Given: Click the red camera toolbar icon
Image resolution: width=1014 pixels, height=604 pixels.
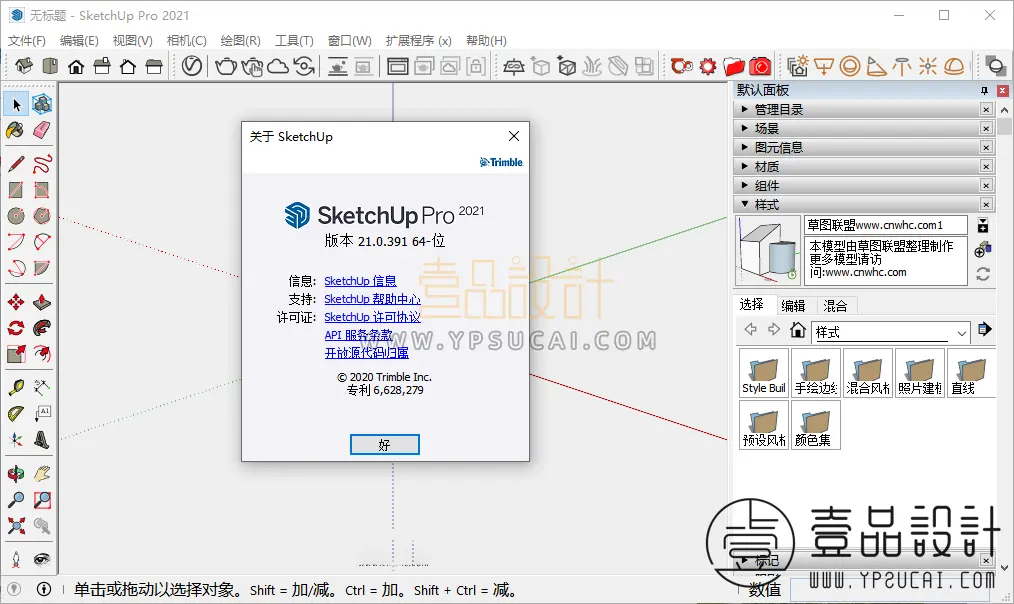Looking at the screenshot, I should (760, 66).
